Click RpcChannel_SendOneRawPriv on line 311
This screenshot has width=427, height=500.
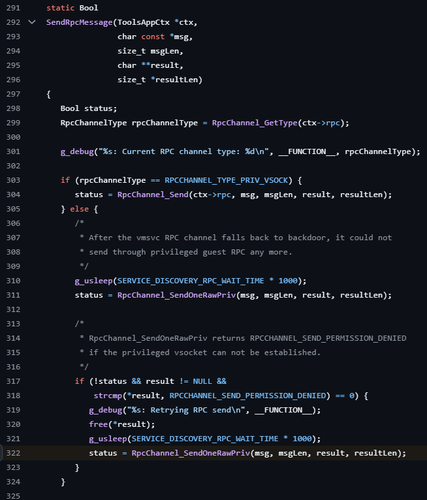(176, 295)
